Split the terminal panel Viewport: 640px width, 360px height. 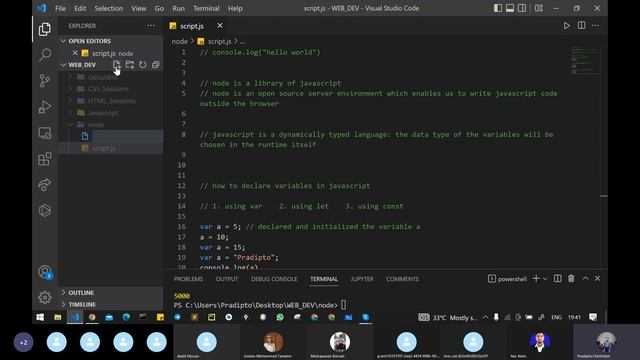pyautogui.click(x=558, y=279)
